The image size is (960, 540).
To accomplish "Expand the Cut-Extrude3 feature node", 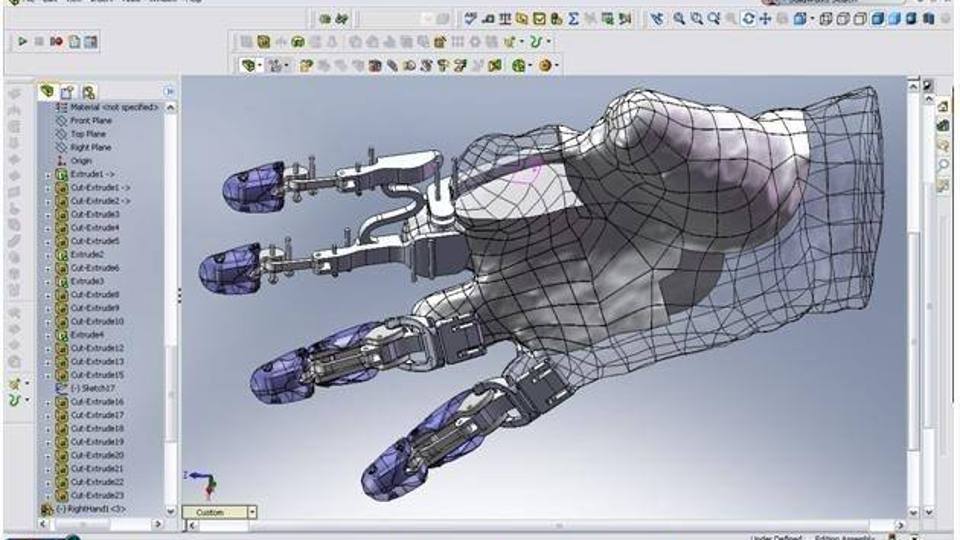I will pos(48,215).
